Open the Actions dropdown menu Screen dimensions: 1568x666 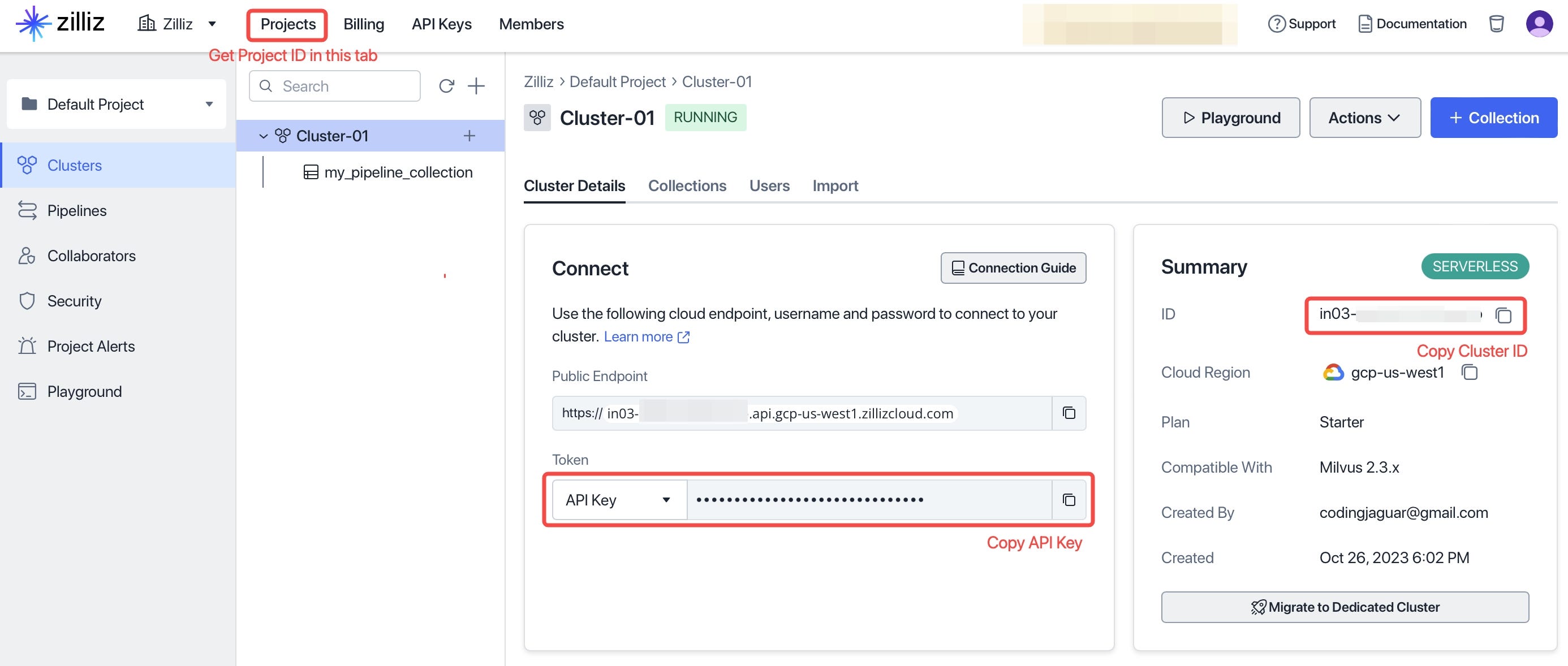click(x=1364, y=118)
